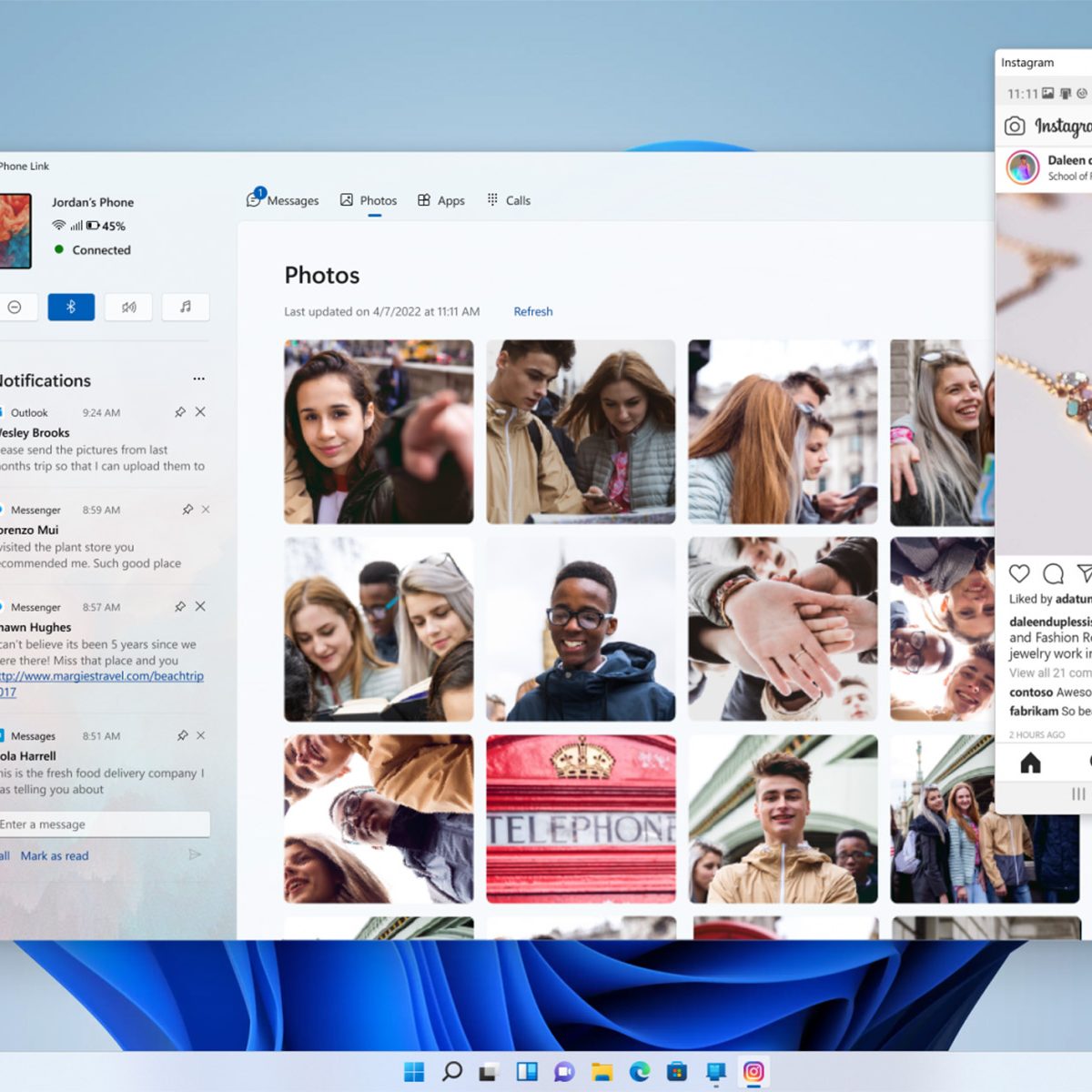Open the red telephone booth photo
The image size is (1092, 1092).
[581, 819]
